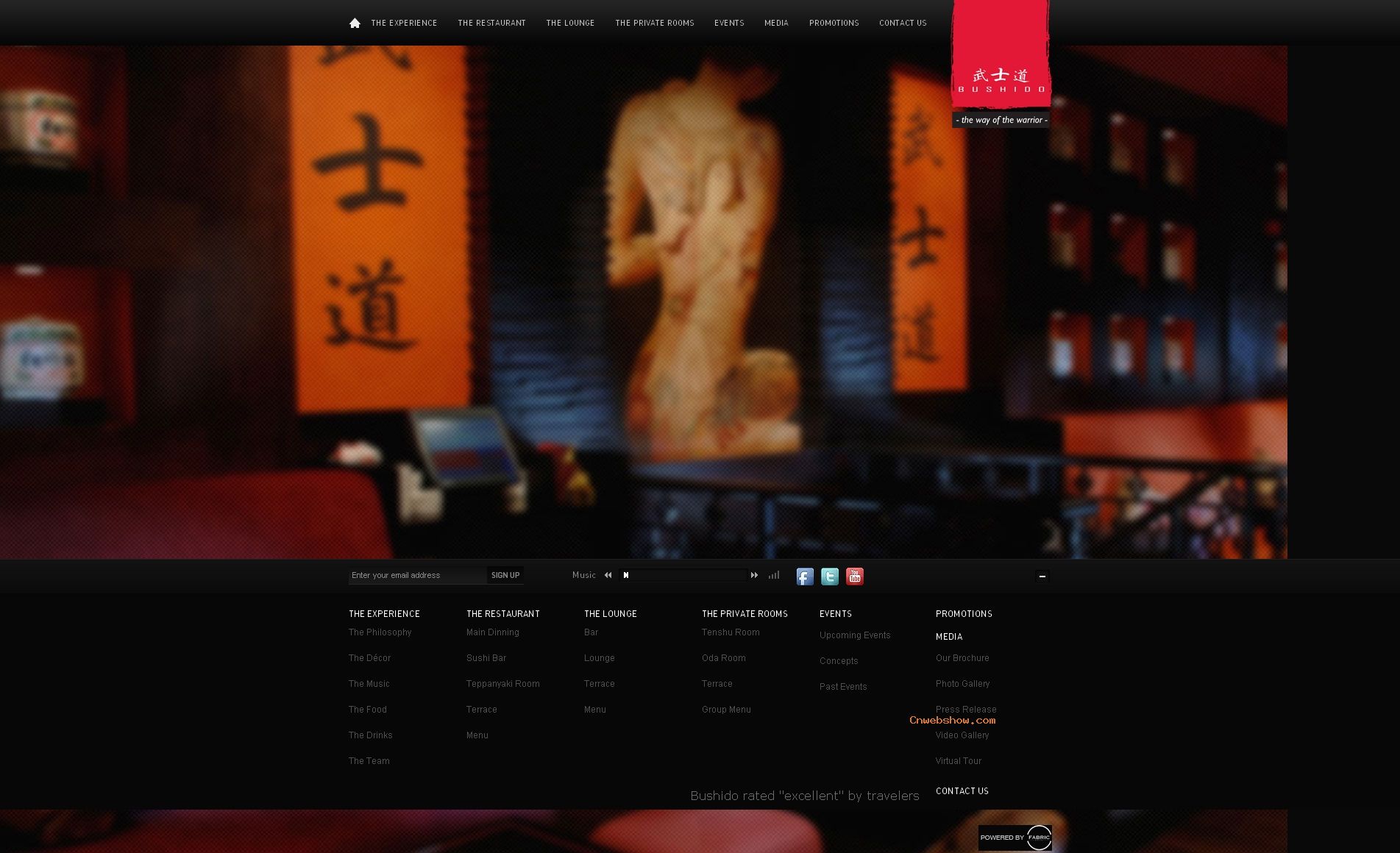Go to the home icon in navigation
1400x853 pixels.
pos(355,23)
